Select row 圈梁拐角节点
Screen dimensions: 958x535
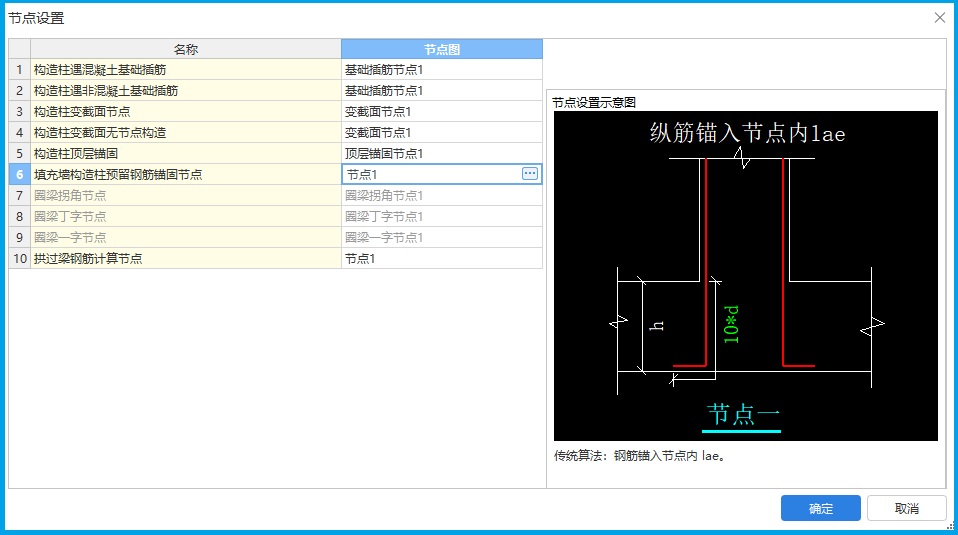pyautogui.click(x=186, y=195)
